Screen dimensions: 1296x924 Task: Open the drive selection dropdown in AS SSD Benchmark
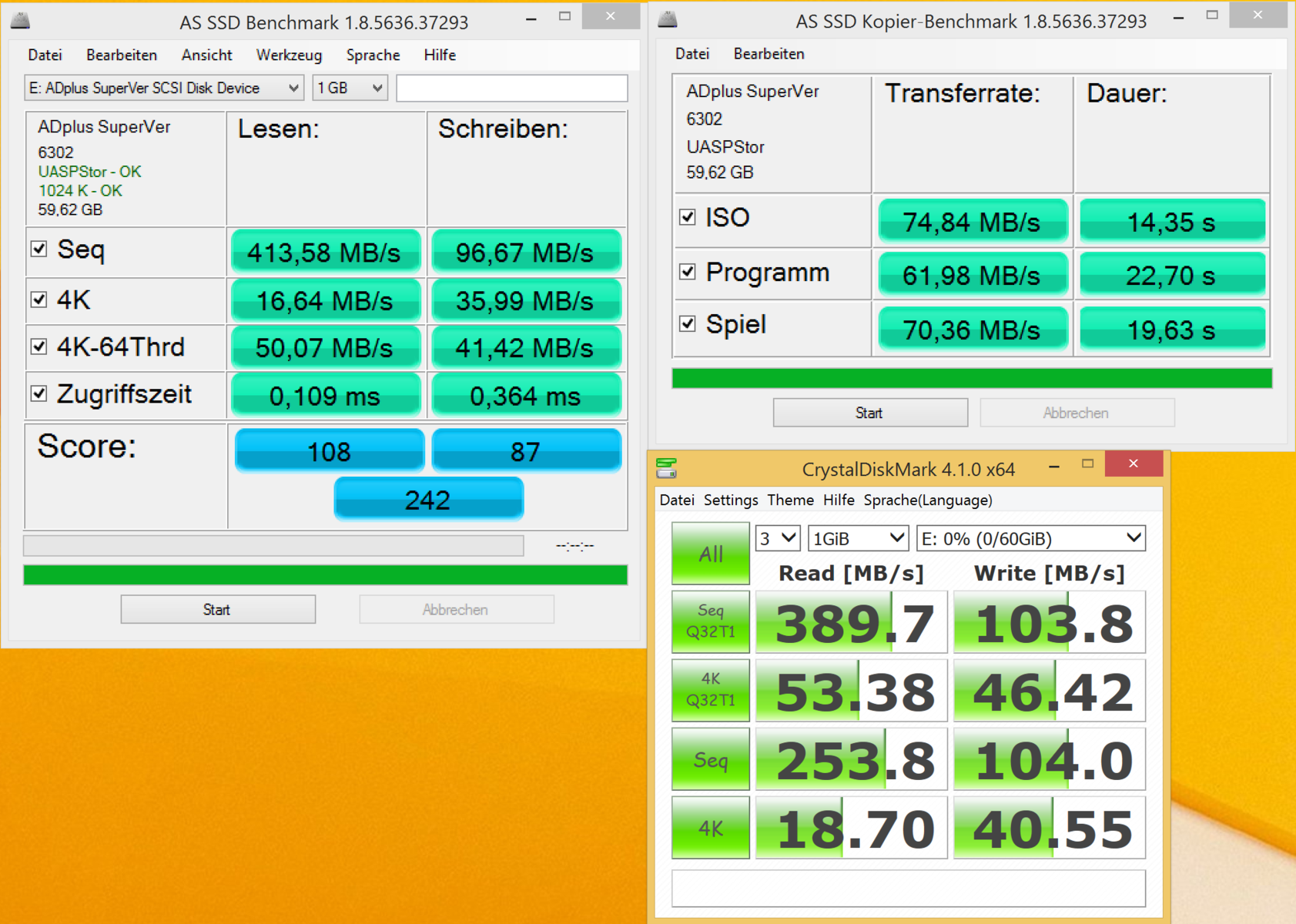164,88
